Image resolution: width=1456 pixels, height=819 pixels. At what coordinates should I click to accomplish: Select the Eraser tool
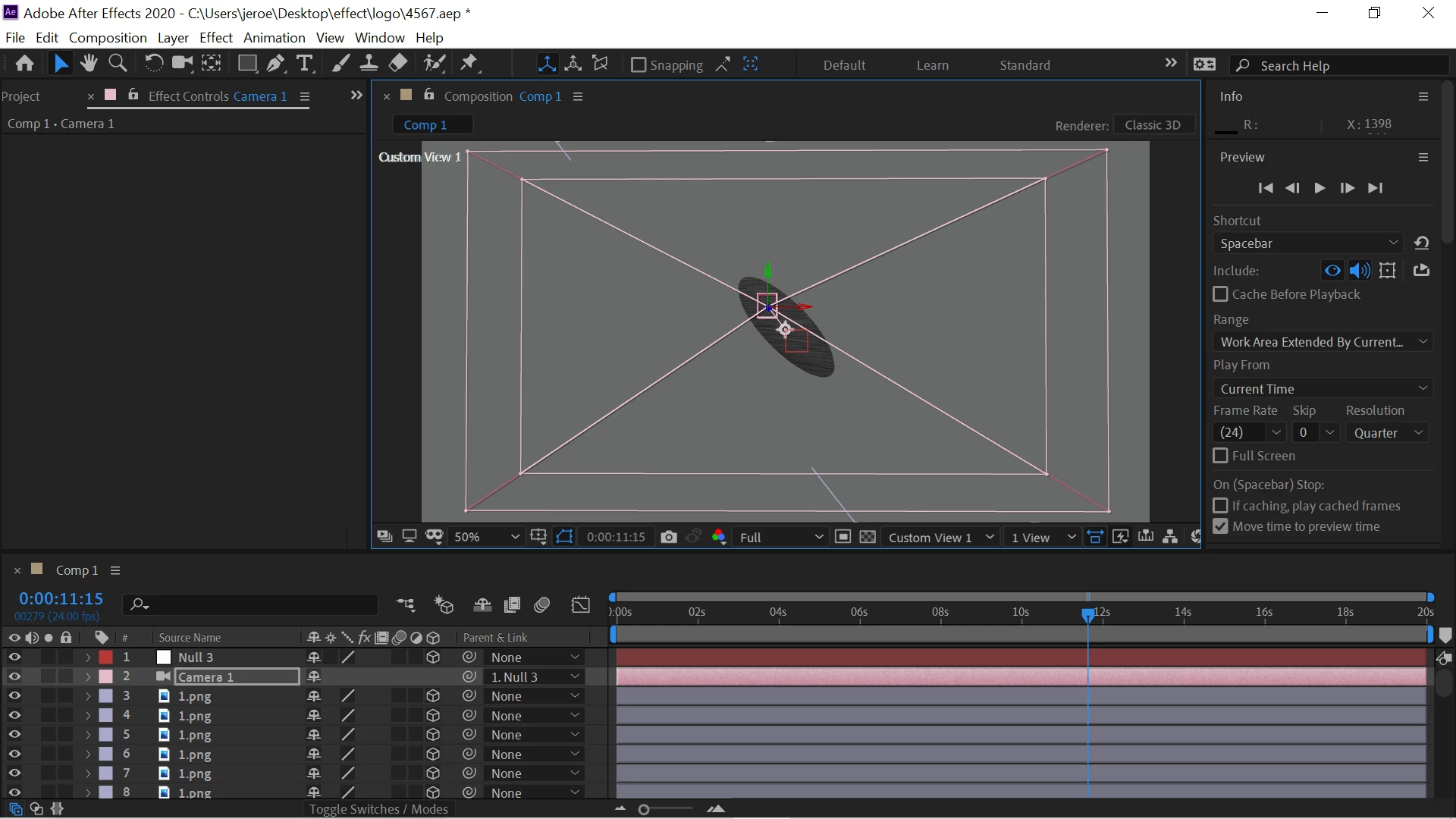(x=398, y=64)
